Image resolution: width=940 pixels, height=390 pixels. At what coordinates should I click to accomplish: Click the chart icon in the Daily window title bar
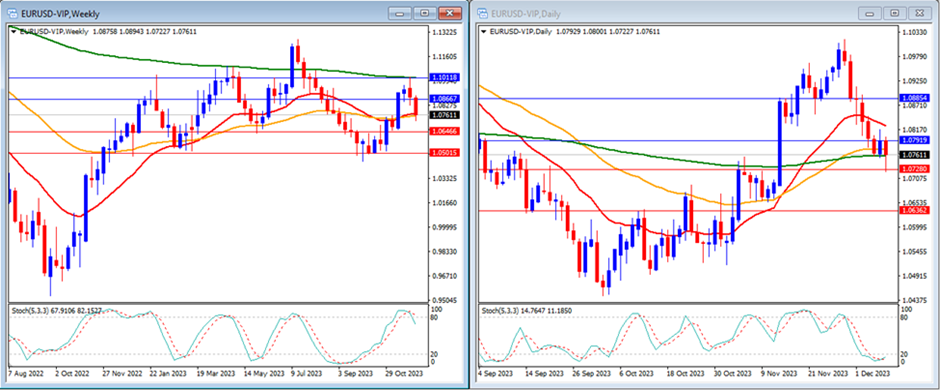[x=482, y=13]
